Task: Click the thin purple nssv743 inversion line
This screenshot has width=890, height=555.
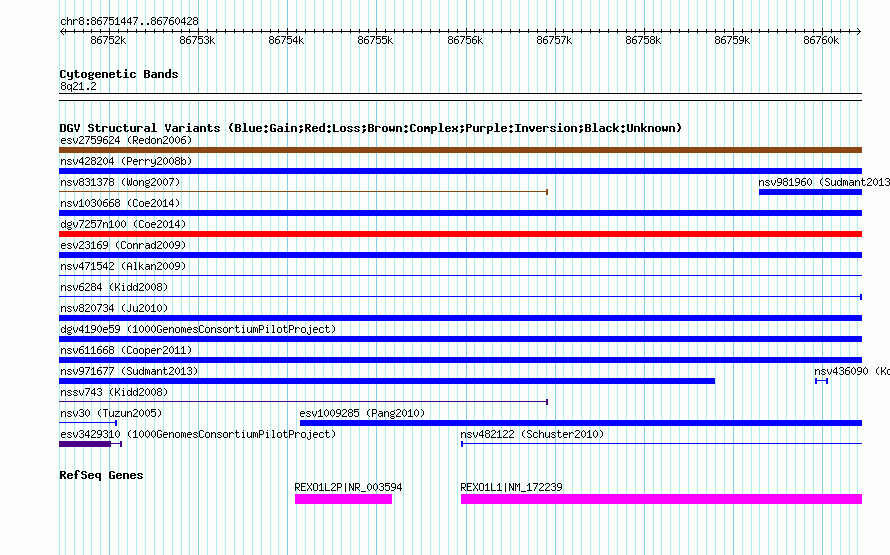Action: coord(304,402)
